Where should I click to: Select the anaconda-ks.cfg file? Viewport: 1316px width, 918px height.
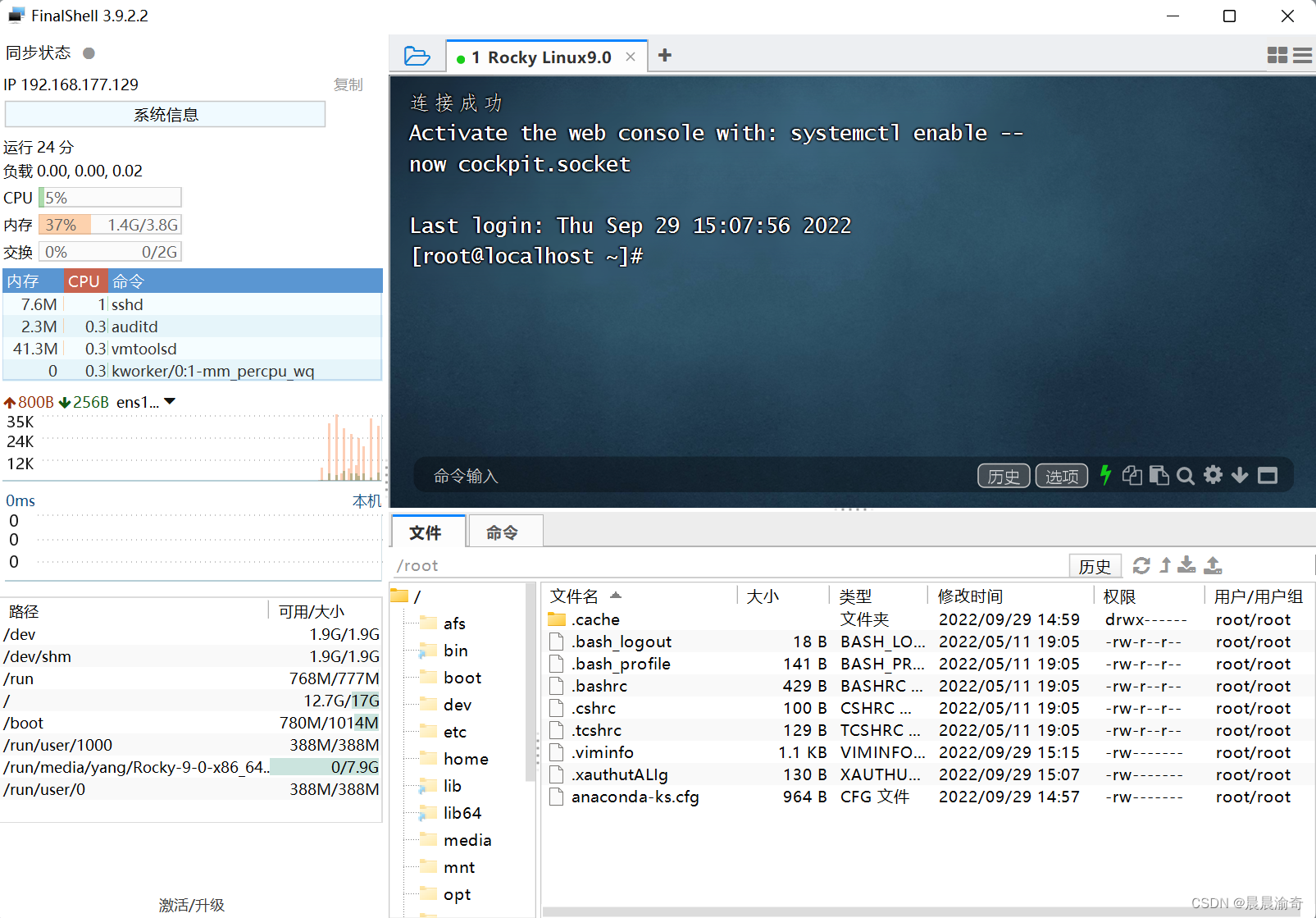pos(927,797)
